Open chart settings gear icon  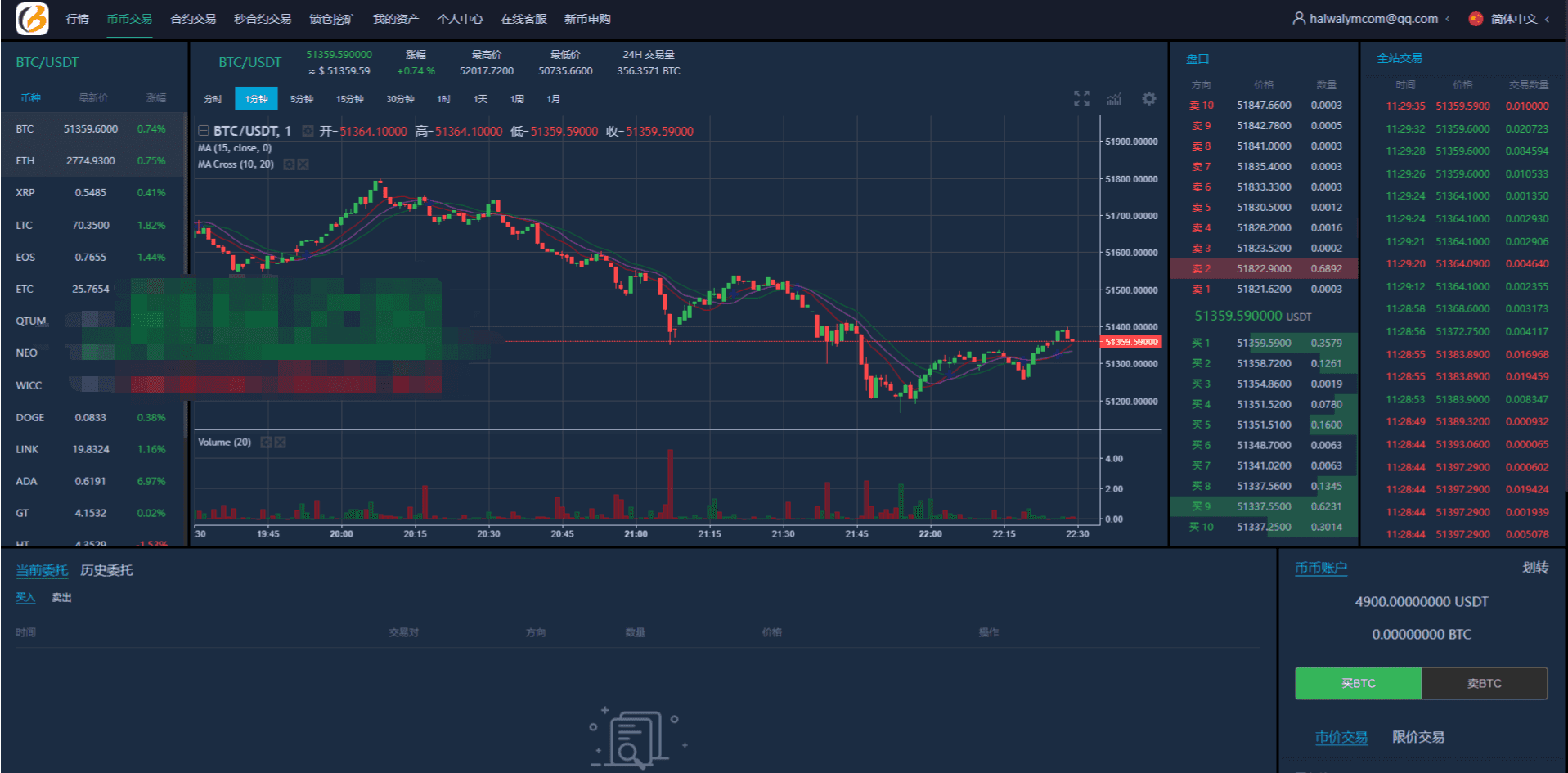tap(1149, 99)
